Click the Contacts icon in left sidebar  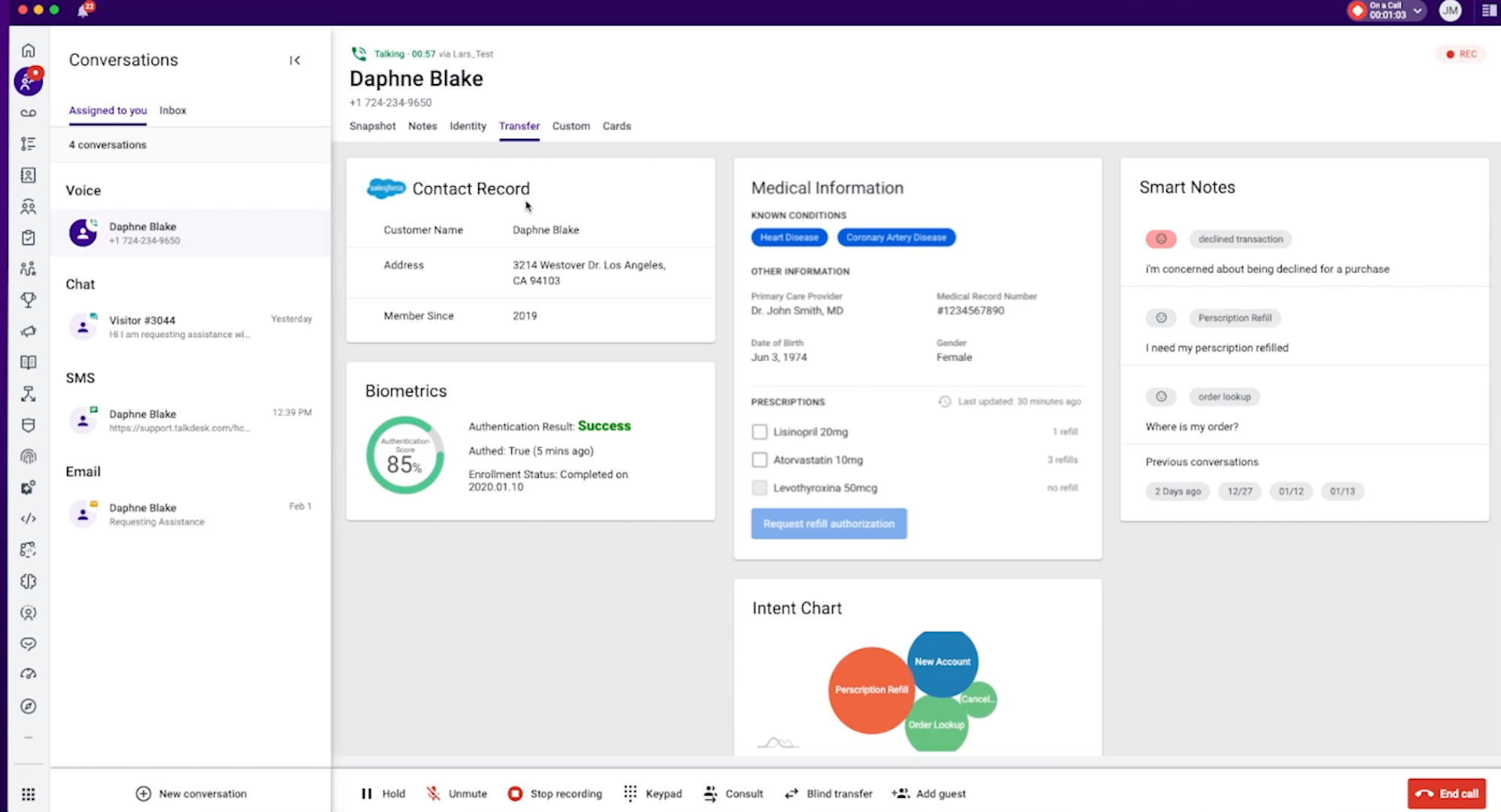[28, 175]
